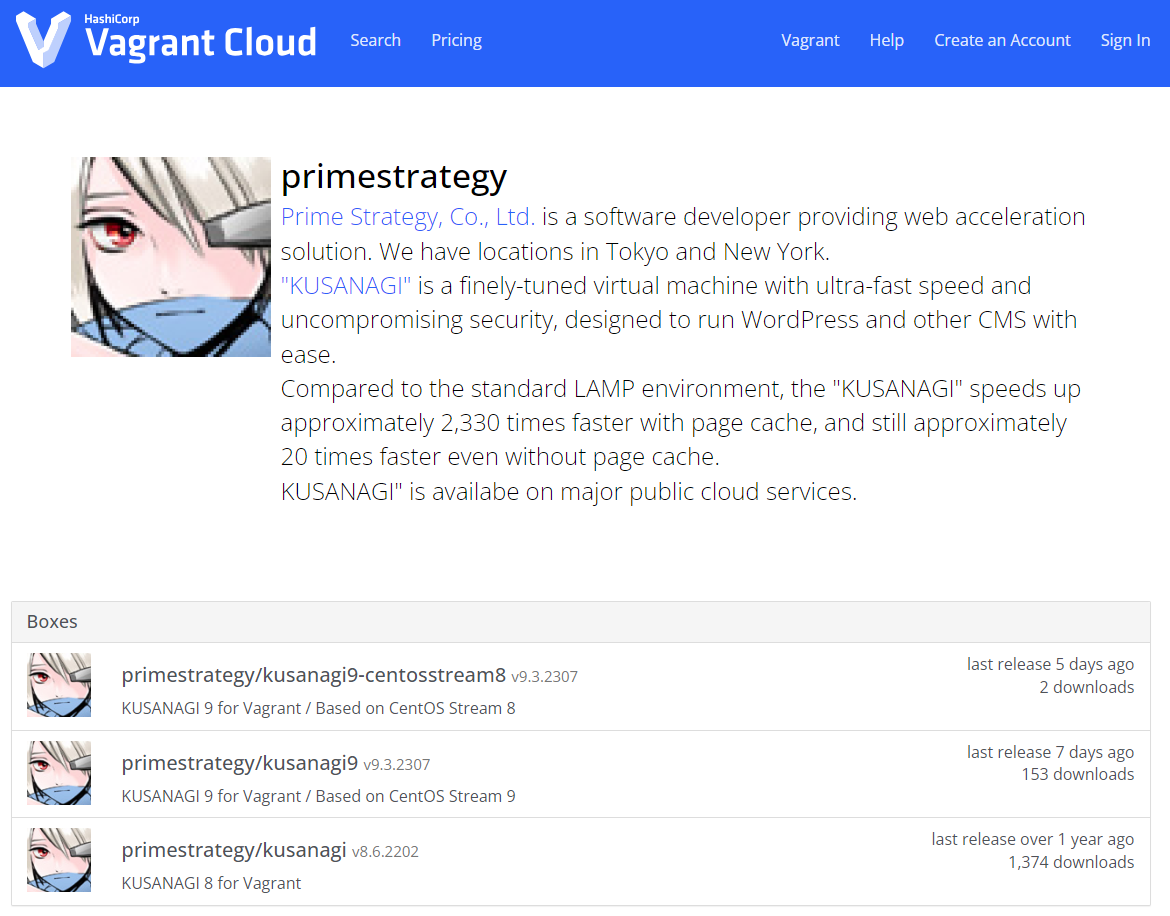Screen dimensions: 1170x916
Task: Open primestrategy/kusanagi9-centosstream8 box
Action: (313, 675)
